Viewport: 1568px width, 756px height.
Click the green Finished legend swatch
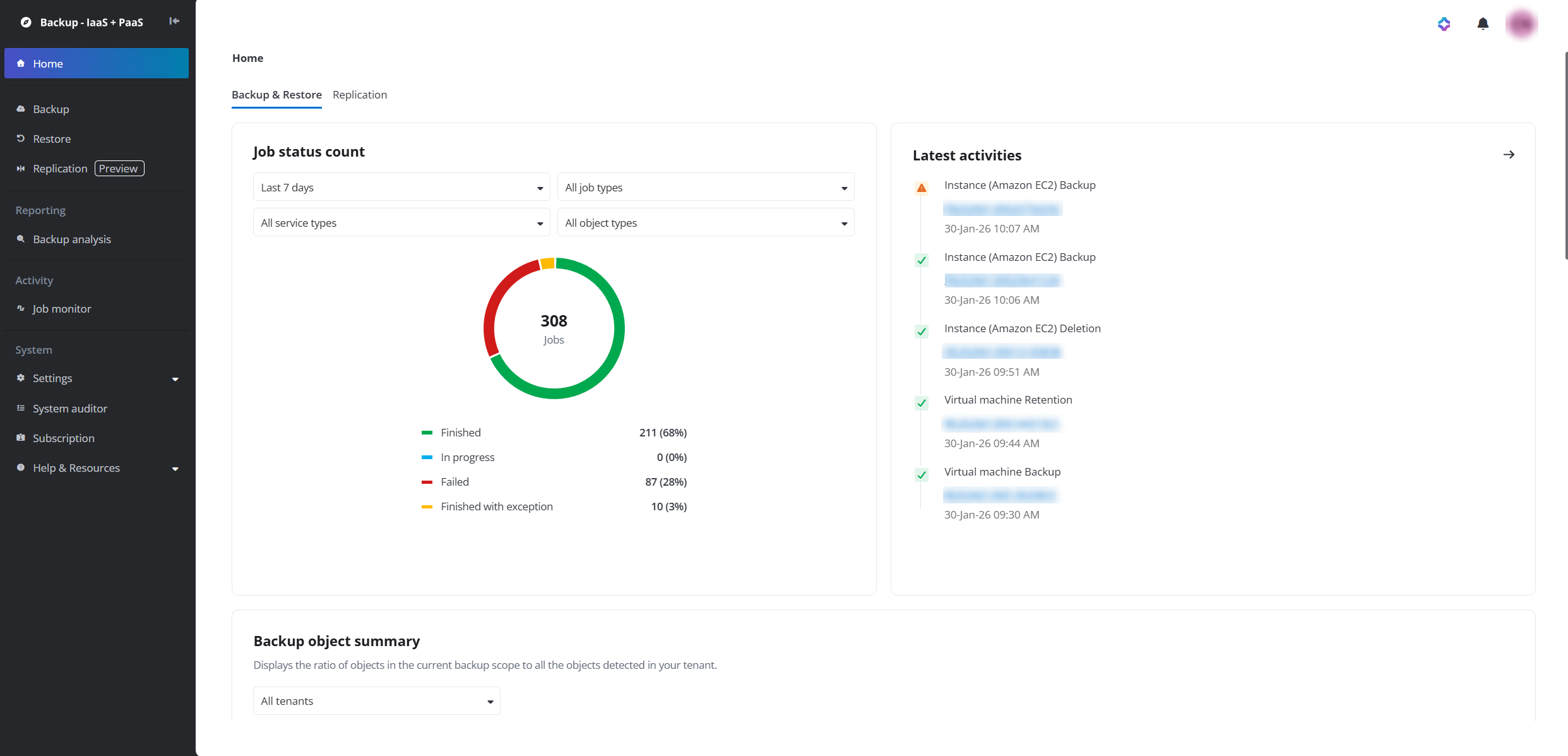pyautogui.click(x=427, y=433)
